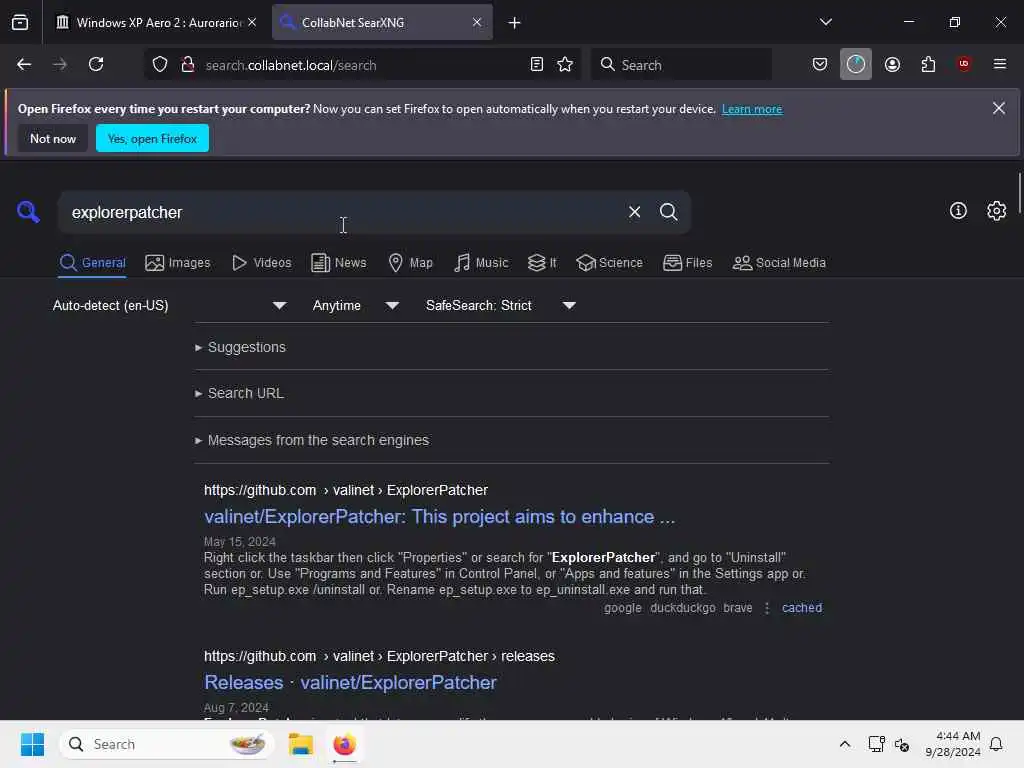Open list all tabs chevron
This screenshot has height=768, width=1024.
coord(825,22)
